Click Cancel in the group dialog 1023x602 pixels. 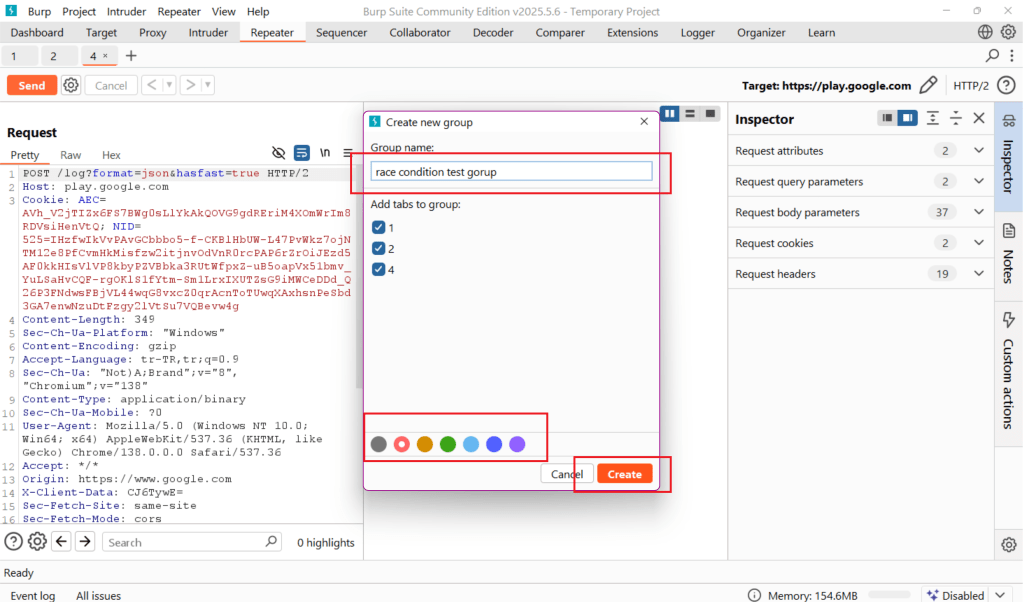click(566, 474)
